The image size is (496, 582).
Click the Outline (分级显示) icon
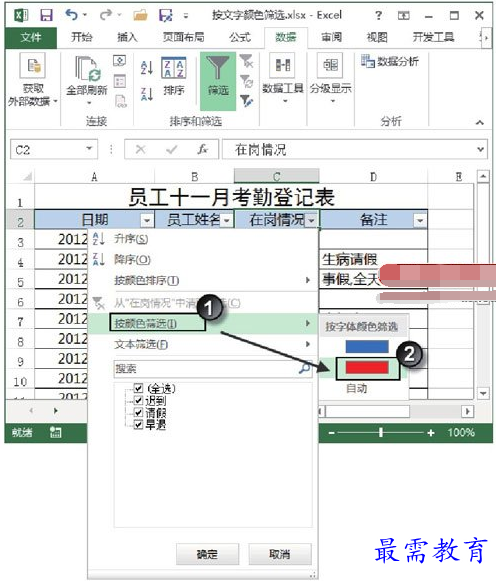(330, 65)
